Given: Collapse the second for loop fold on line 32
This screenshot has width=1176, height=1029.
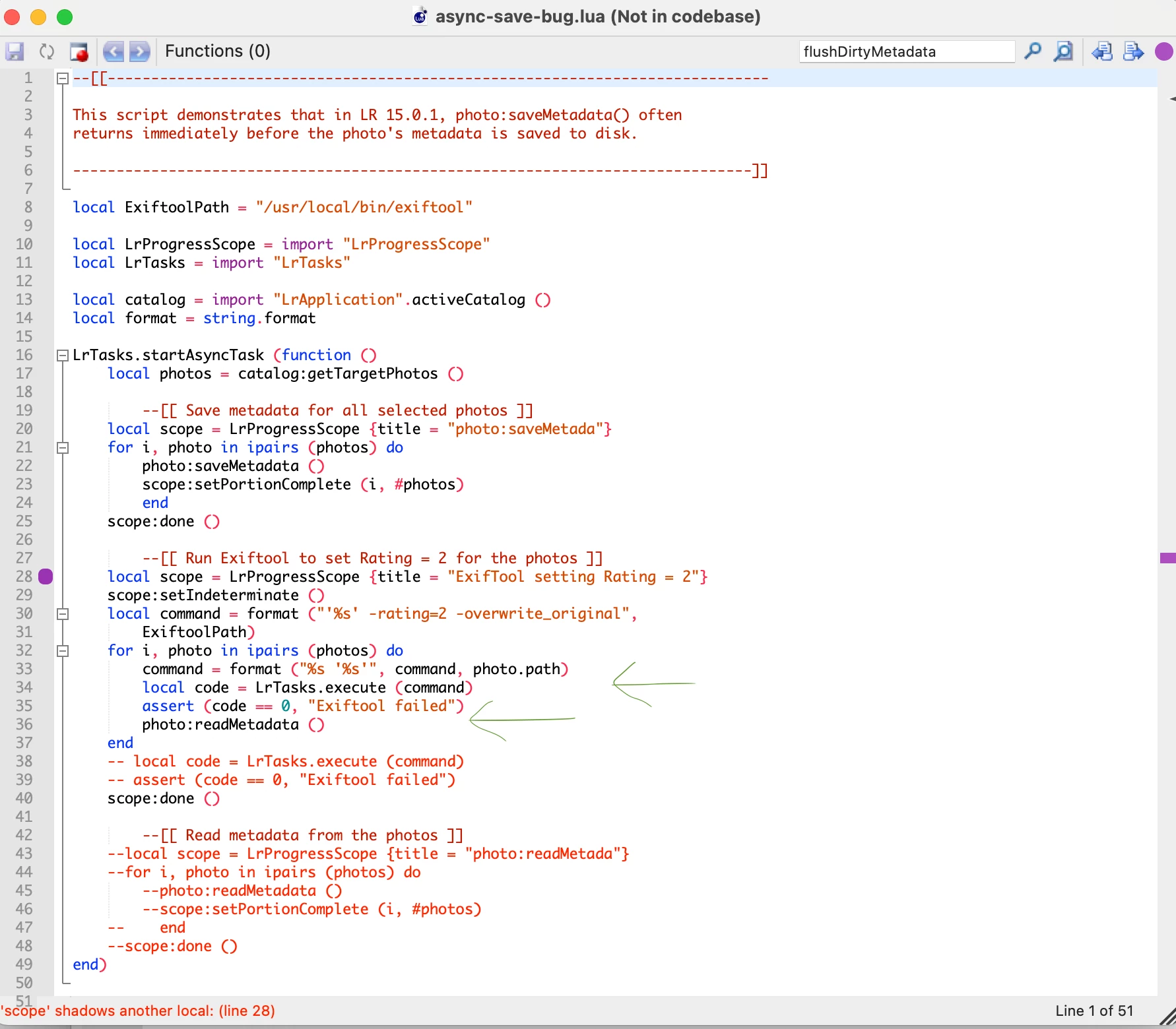Looking at the screenshot, I should coord(63,651).
